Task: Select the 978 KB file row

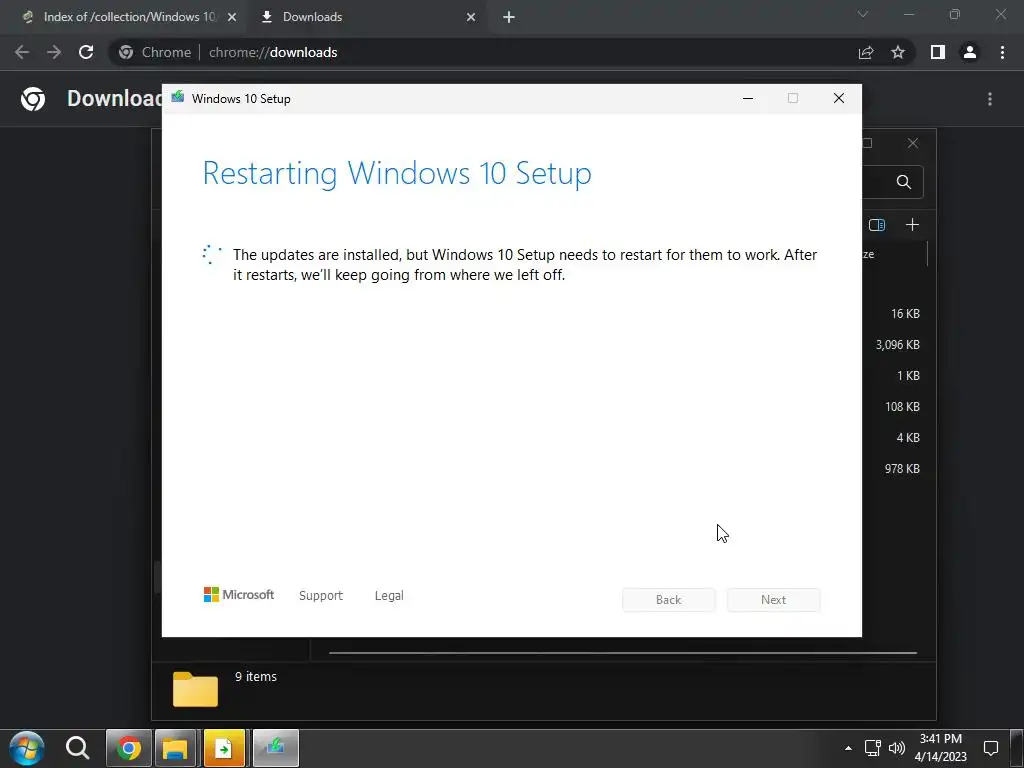Action: 902,469
